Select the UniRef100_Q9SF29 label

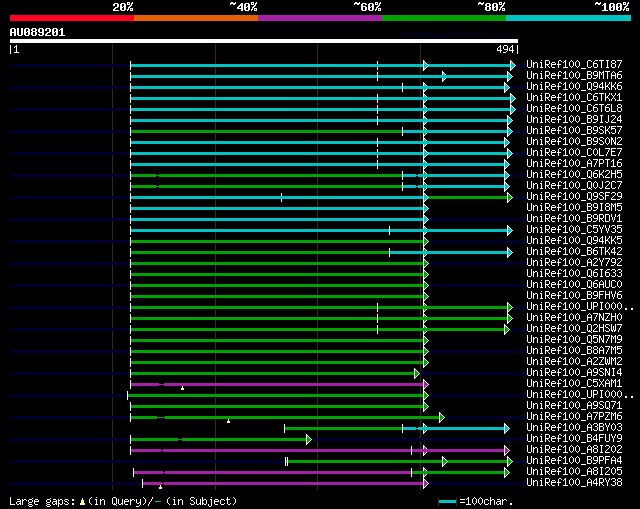[574, 197]
